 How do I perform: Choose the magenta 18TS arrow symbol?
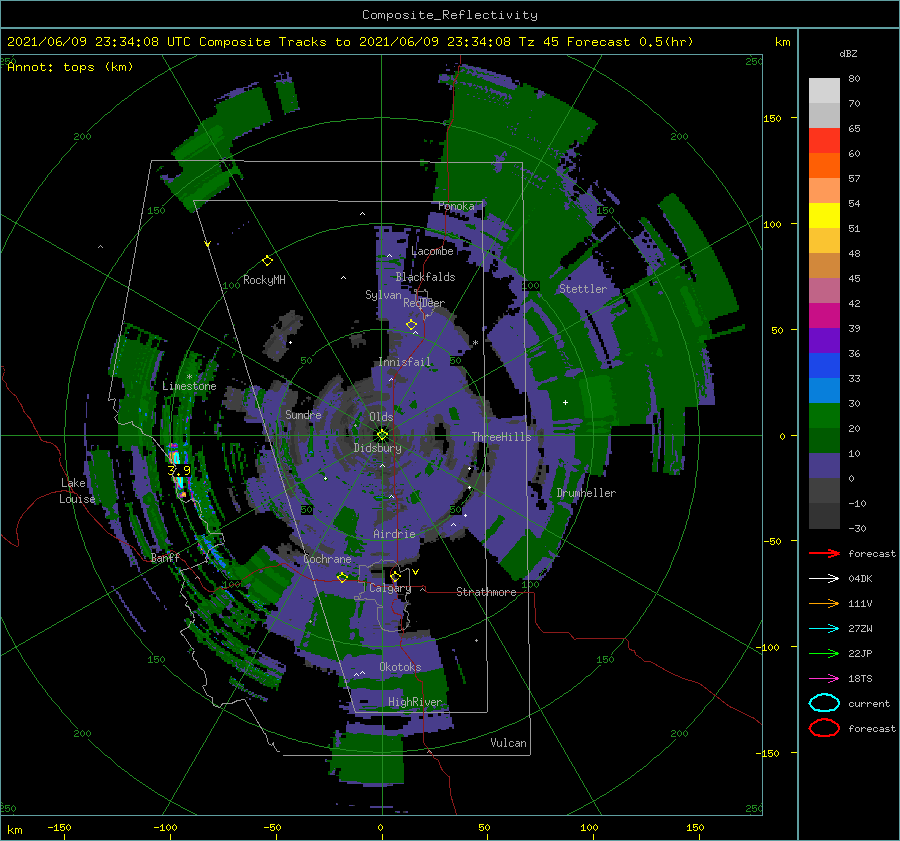coord(824,679)
